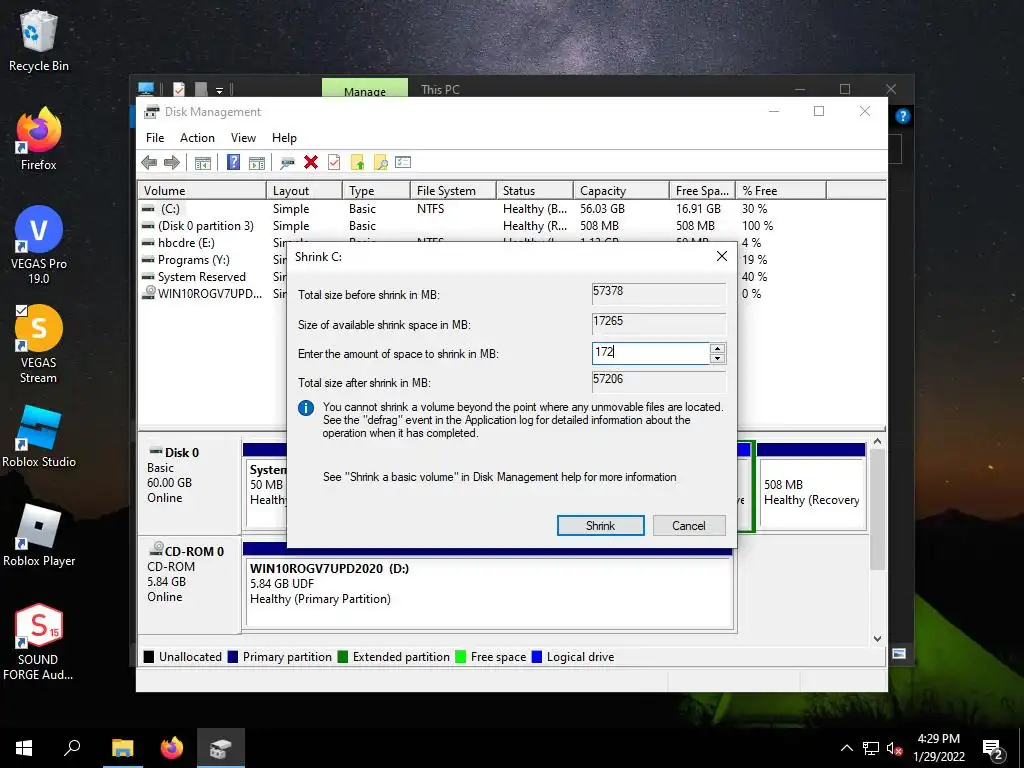The height and width of the screenshot is (768, 1024).
Task: Open the File menu
Action: (x=155, y=138)
